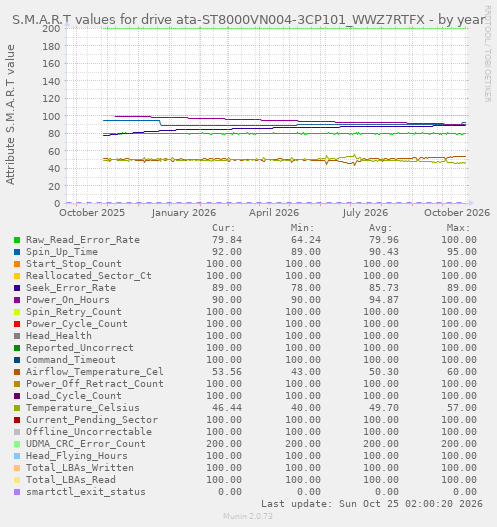The width and height of the screenshot is (497, 527).
Task: Click the green Raw_Read_Error_Rate color swatch
Action: tap(17, 240)
